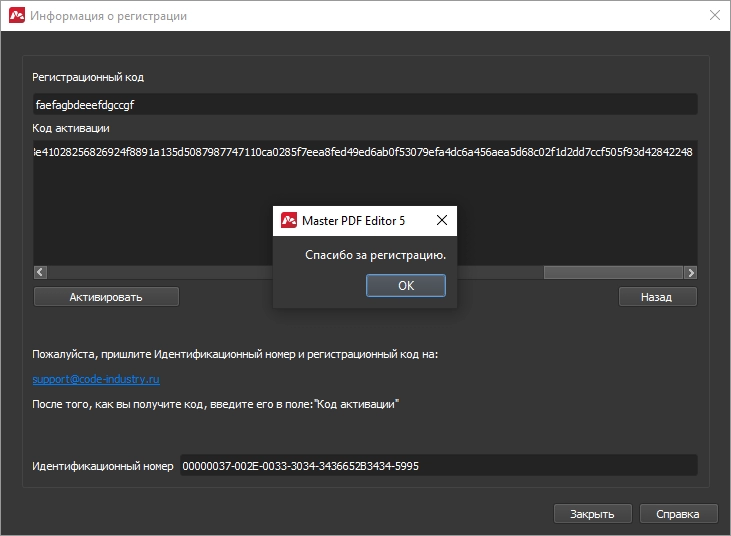Open Справка help button

coord(678,514)
